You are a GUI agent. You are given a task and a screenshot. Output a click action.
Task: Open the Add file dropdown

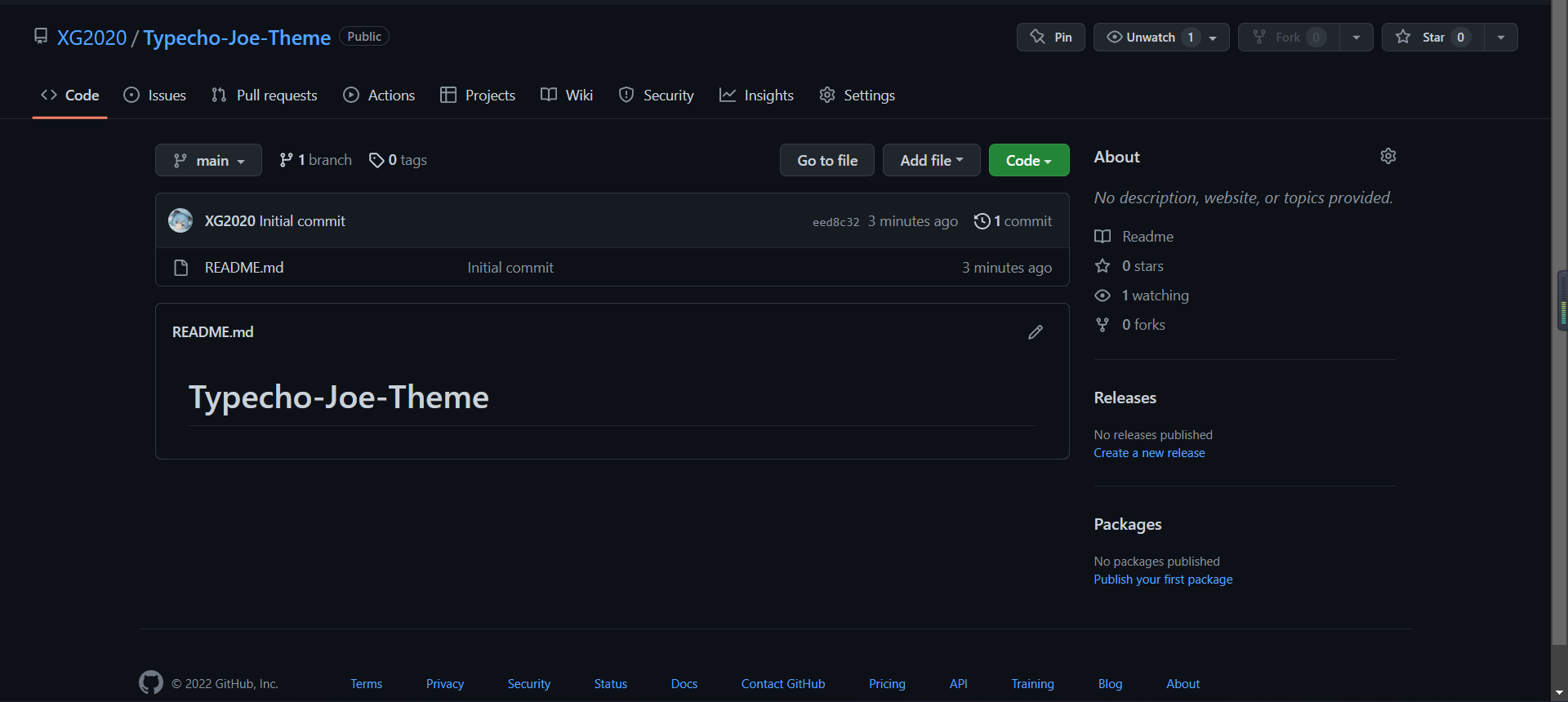(x=932, y=160)
